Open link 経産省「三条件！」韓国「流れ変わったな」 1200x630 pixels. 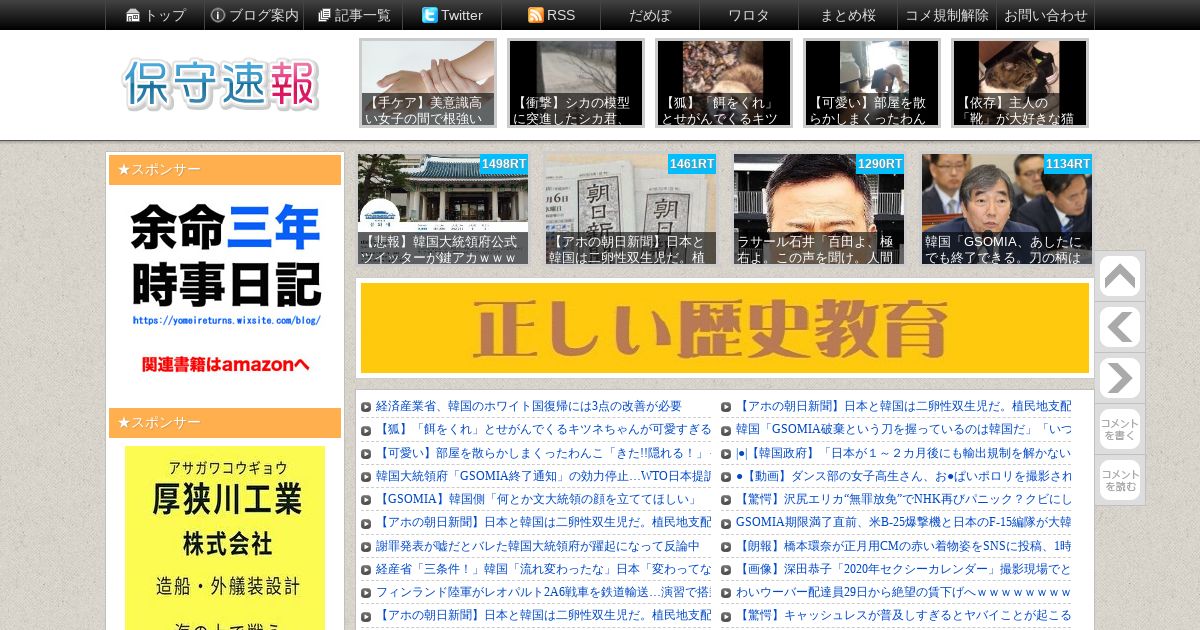543,569
